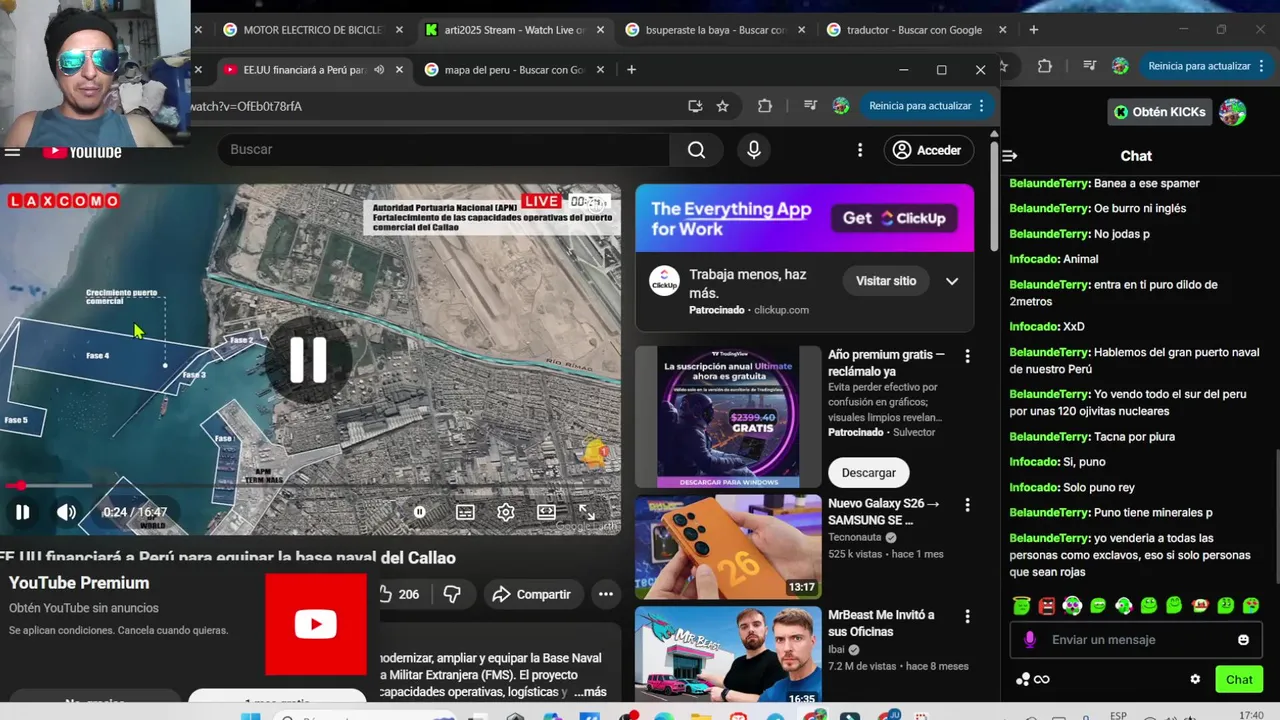Click the Visitar sitio ad button
Screen dimensions: 1280x720
coord(885,281)
